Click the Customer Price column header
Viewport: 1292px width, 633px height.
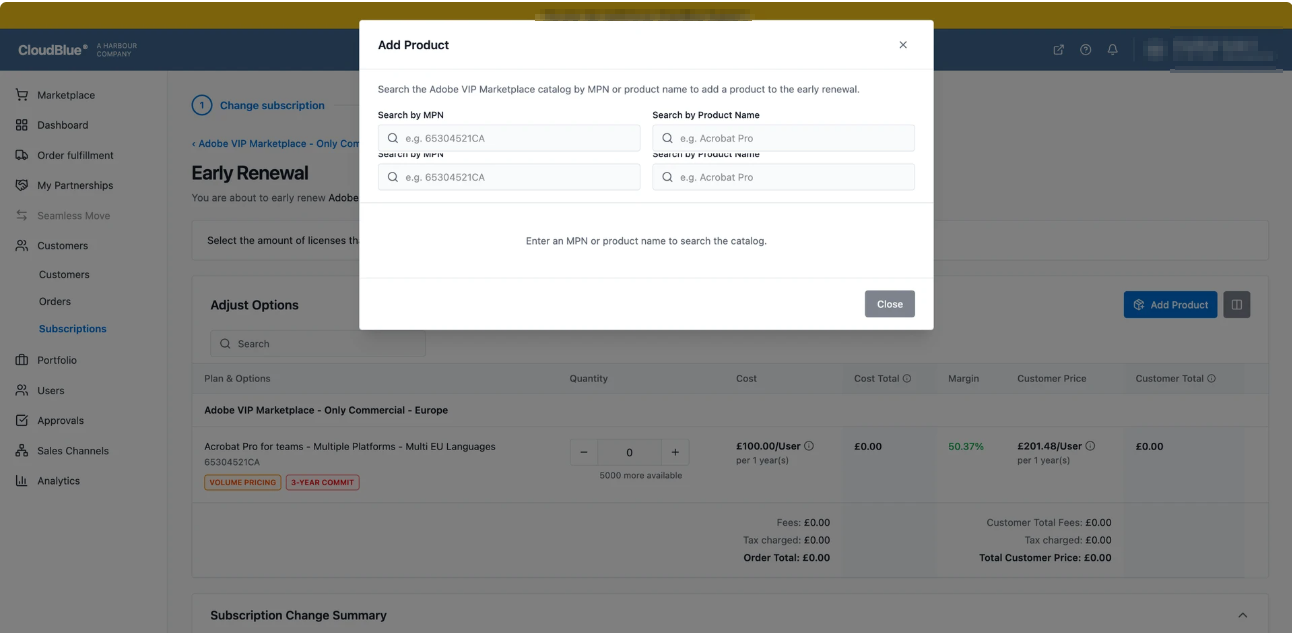1051,379
